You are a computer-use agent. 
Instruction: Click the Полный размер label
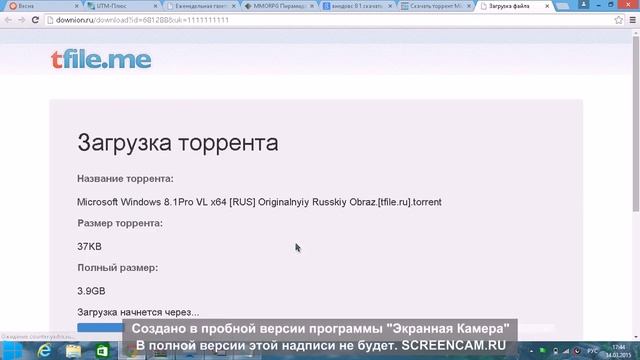118,268
